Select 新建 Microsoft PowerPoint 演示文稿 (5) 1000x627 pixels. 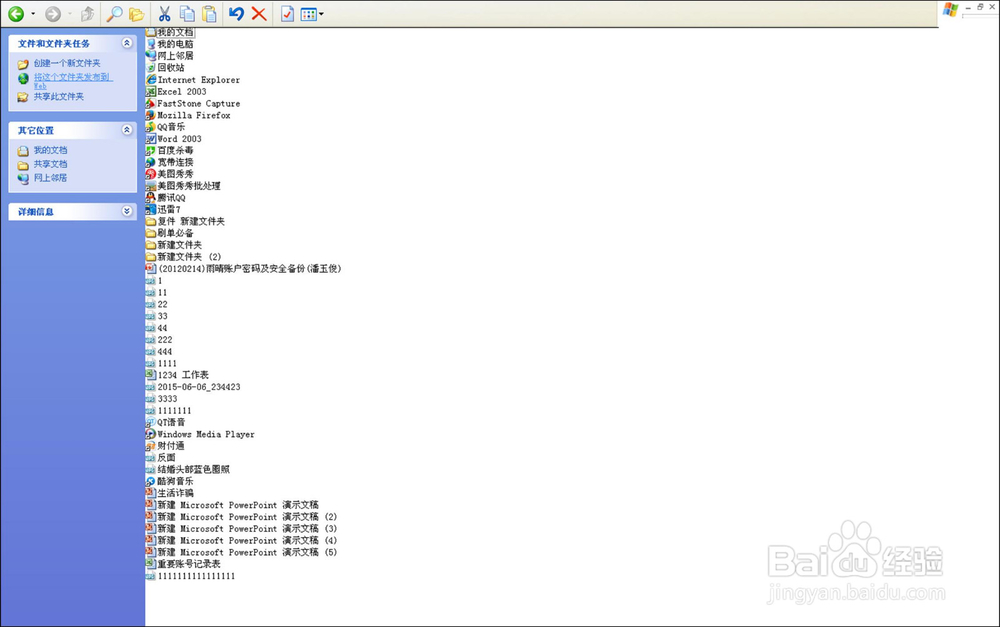(242, 552)
